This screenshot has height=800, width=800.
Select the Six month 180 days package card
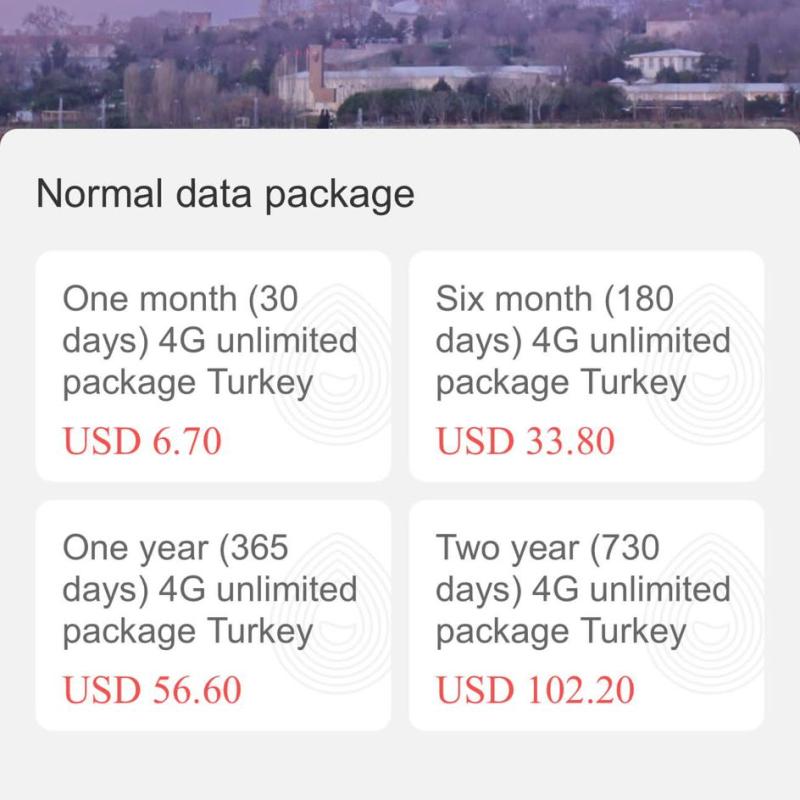tap(586, 365)
